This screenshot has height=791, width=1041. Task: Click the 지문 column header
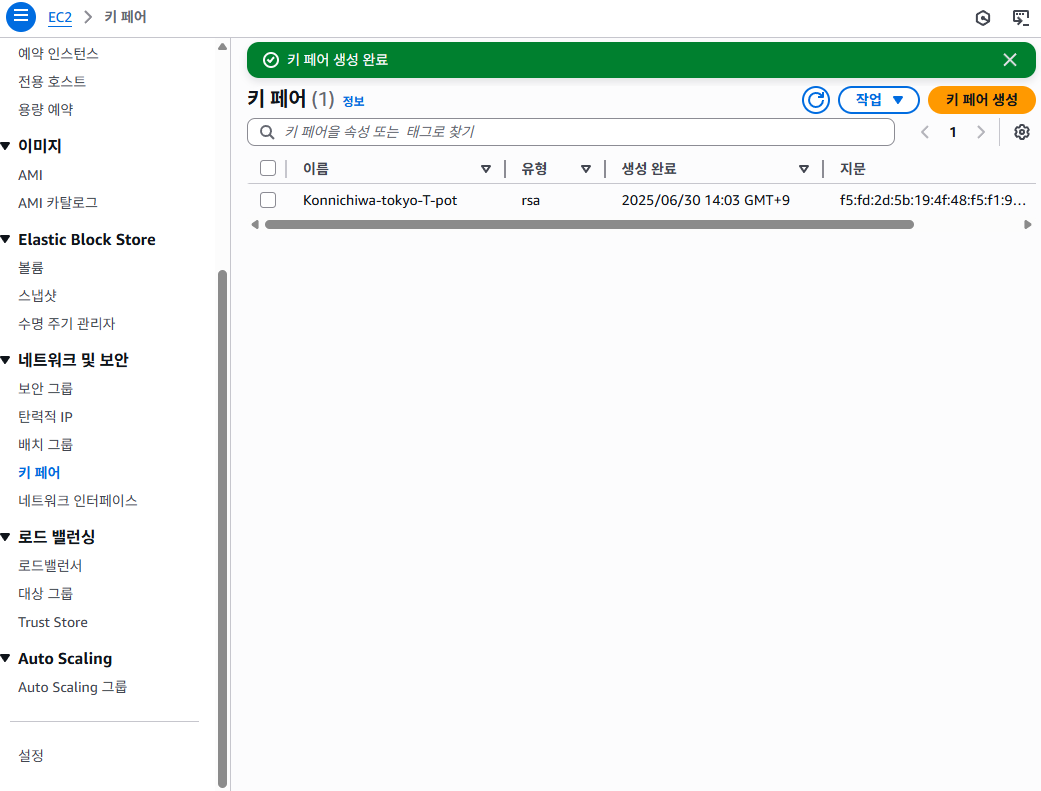(x=852, y=169)
